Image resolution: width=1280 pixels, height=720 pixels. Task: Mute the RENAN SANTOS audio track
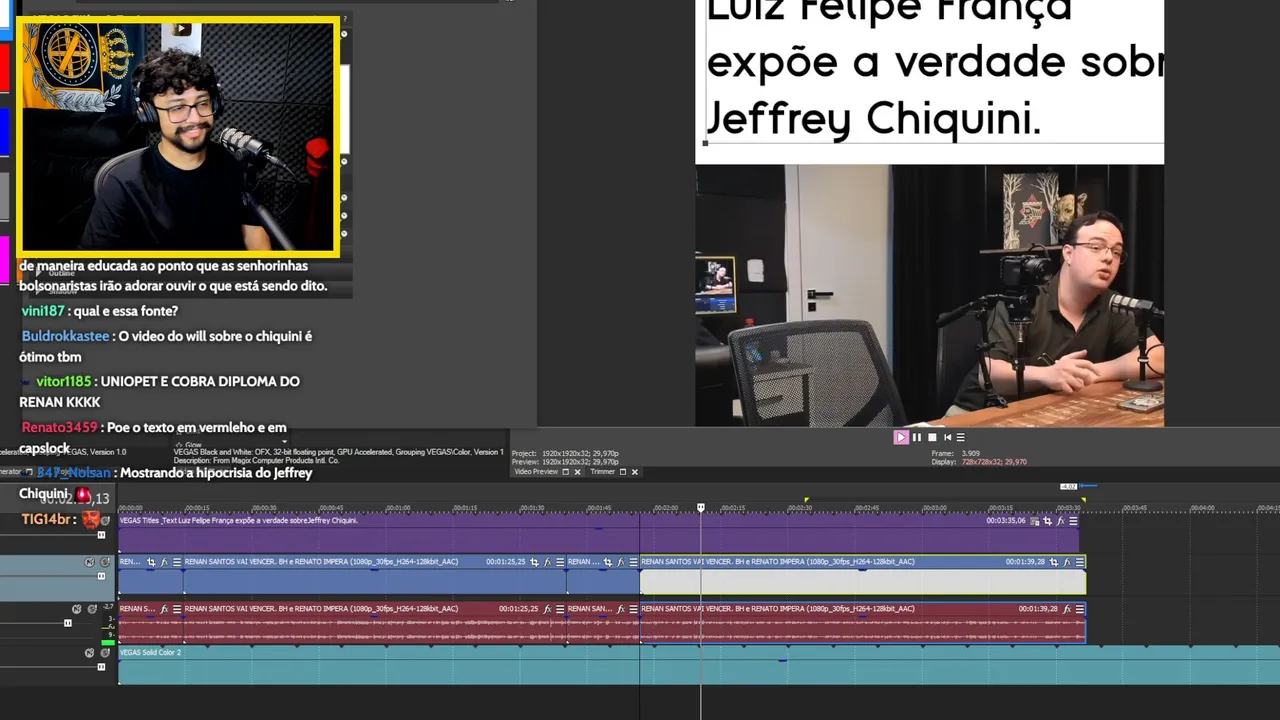[77, 609]
